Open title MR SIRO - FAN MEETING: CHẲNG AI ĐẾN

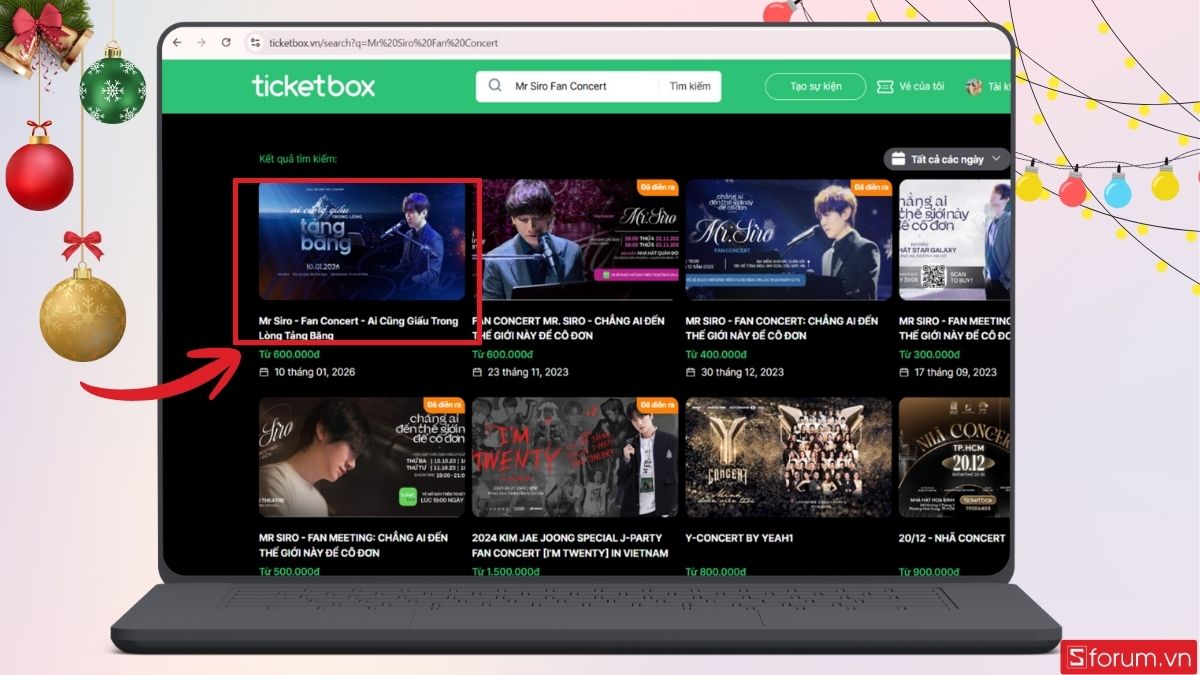353,545
